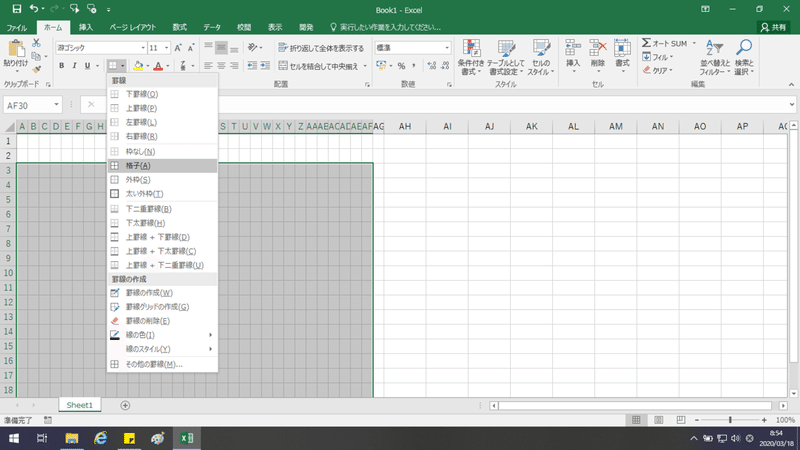The width and height of the screenshot is (800, 450).
Task: Open その他の罫線 more borders dialog
Action: [162, 364]
